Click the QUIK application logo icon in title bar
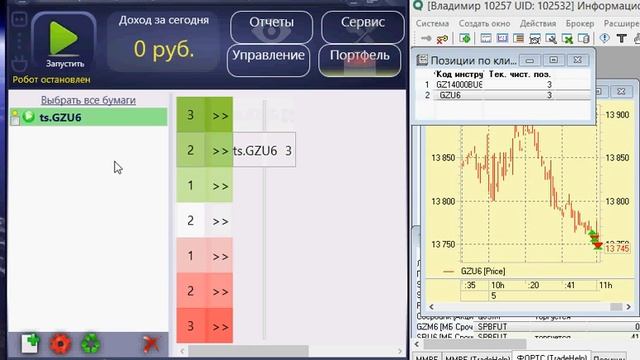 pyautogui.click(x=418, y=5)
